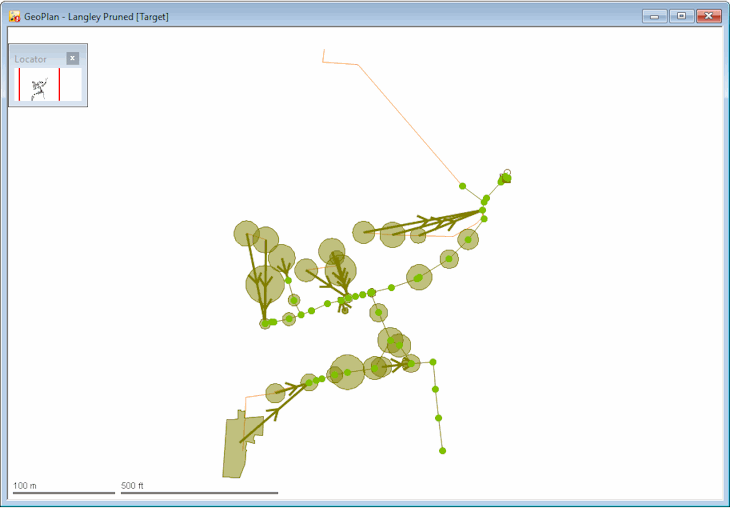Screen dimensions: 730x508
Task: Click the GeoPlan - Langley Pruned [Target] title text
Action: click(96, 17)
